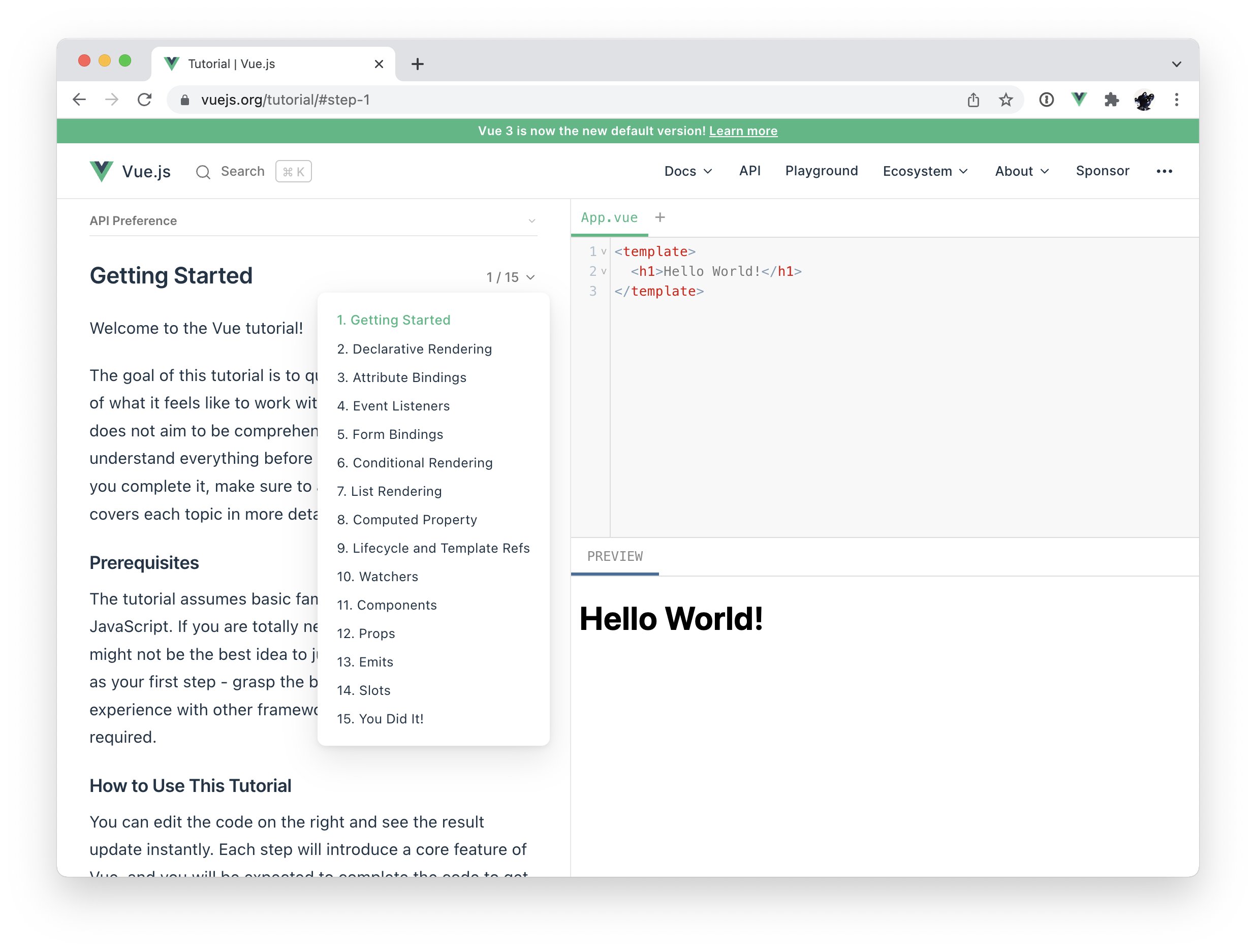Collapse the h1 fold arrow on line 2
The height and width of the screenshot is (952, 1256).
(604, 271)
